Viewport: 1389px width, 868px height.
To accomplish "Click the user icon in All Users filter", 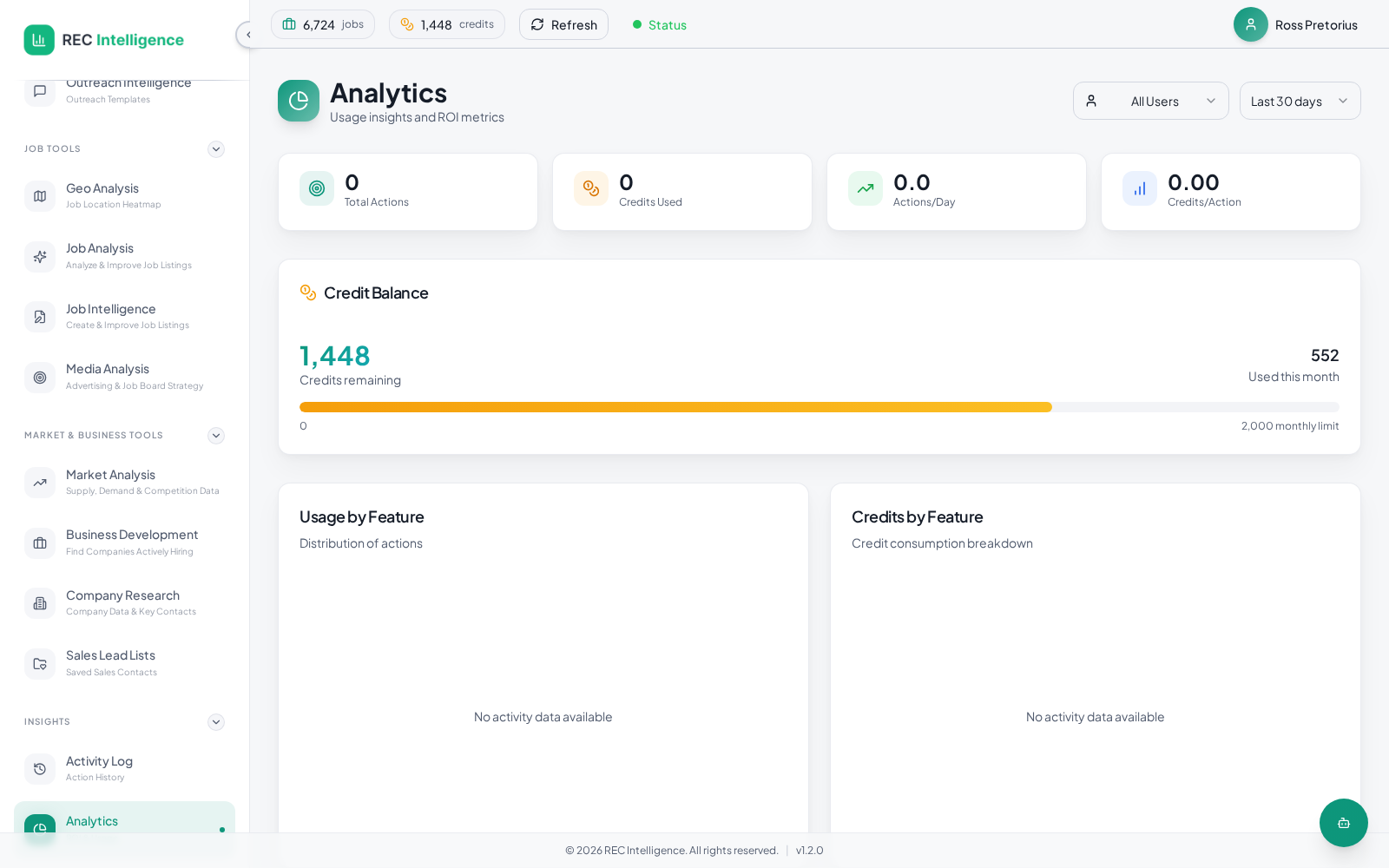I will tap(1091, 101).
